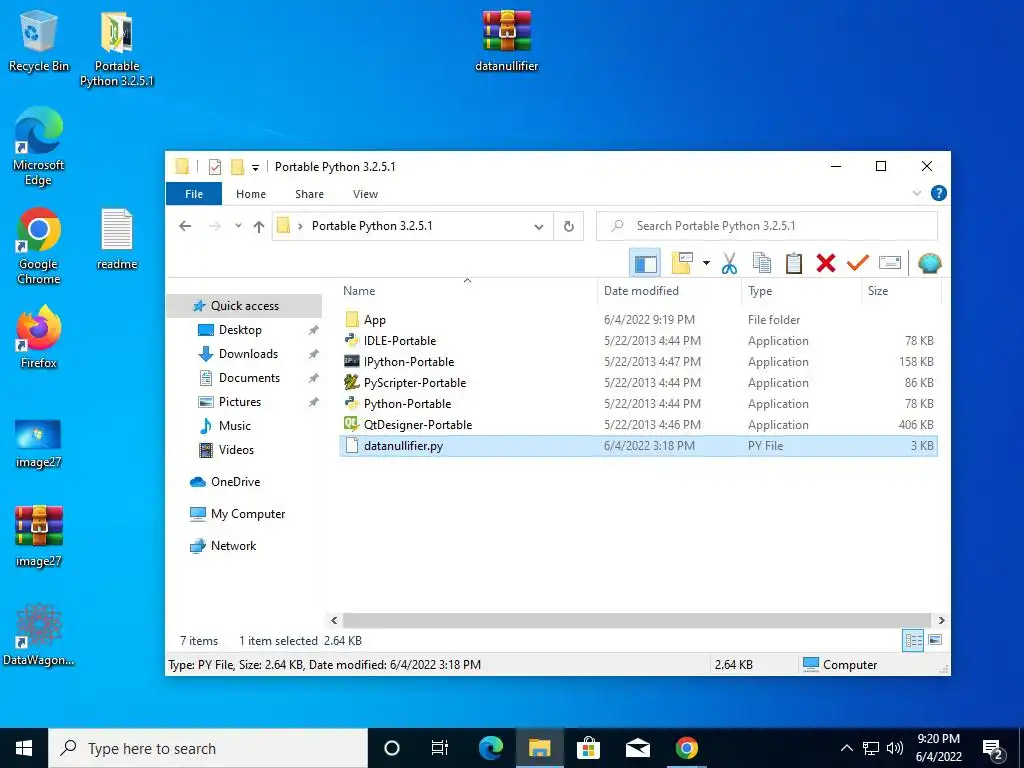Switch to the View ribbon tab
This screenshot has height=768, width=1024.
click(x=365, y=194)
